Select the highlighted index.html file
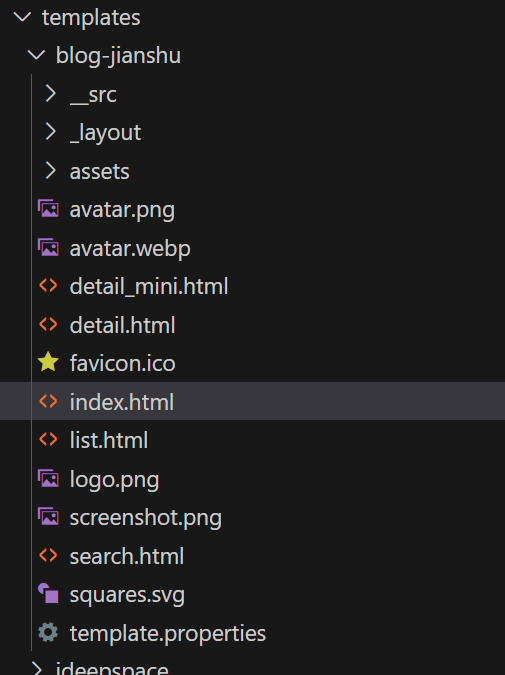The height and width of the screenshot is (675, 505). (x=252, y=401)
